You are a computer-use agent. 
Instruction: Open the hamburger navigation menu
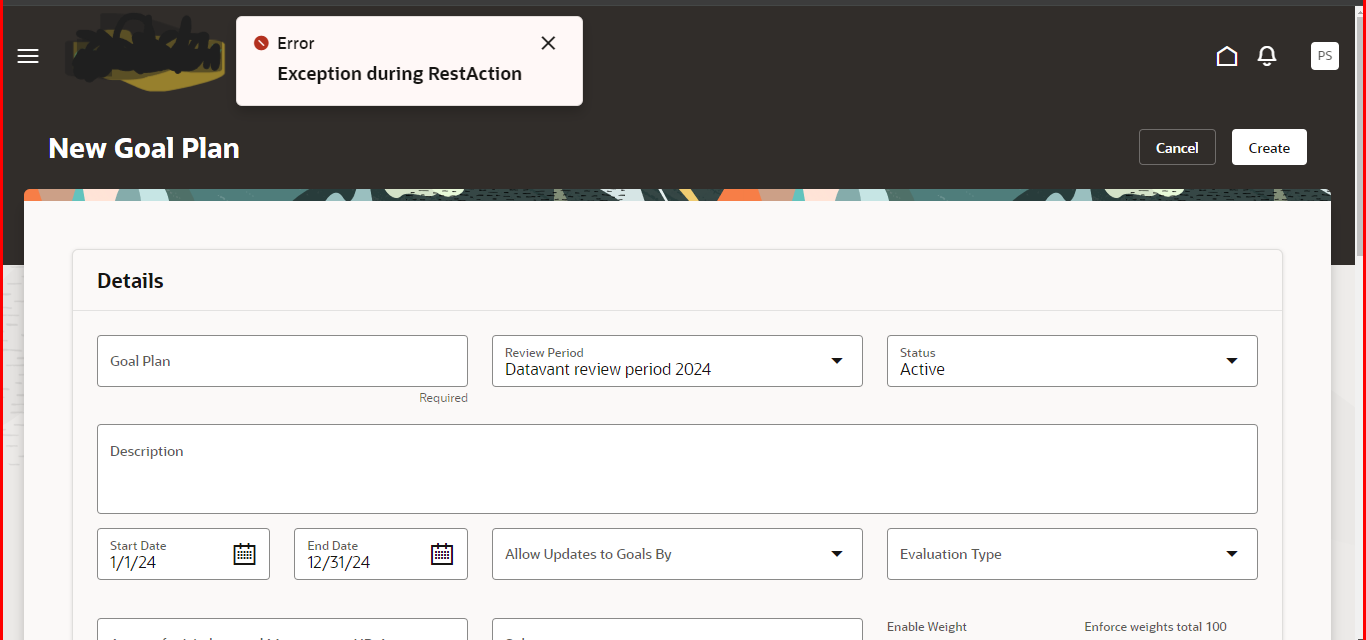28,56
